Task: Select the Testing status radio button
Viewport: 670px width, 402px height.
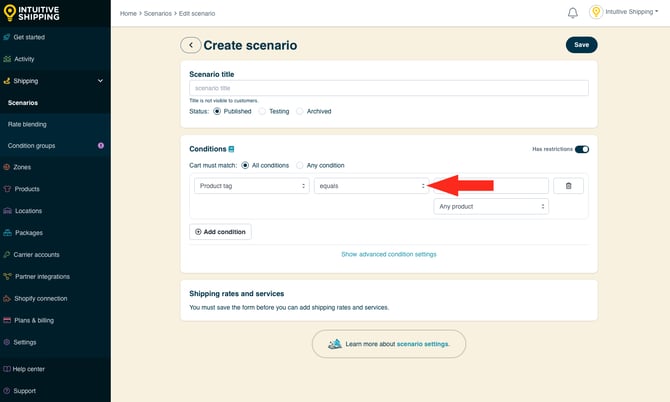Action: click(263, 111)
